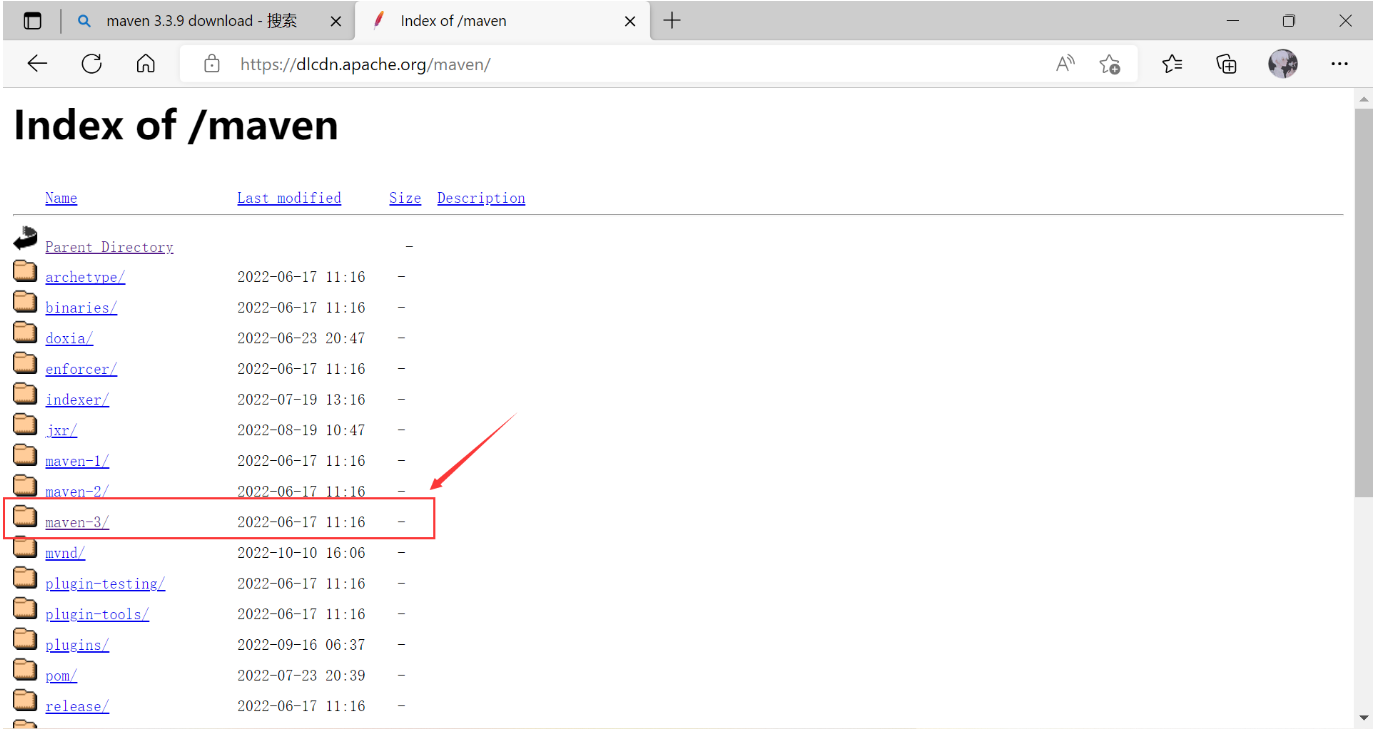Image resolution: width=1377 pixels, height=743 pixels.
Task: Click the folder icon beside doxia/
Action: (25, 333)
